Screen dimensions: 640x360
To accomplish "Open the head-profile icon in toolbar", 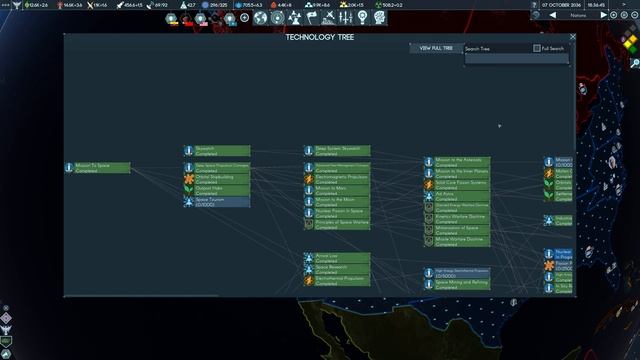I will click(380, 18).
